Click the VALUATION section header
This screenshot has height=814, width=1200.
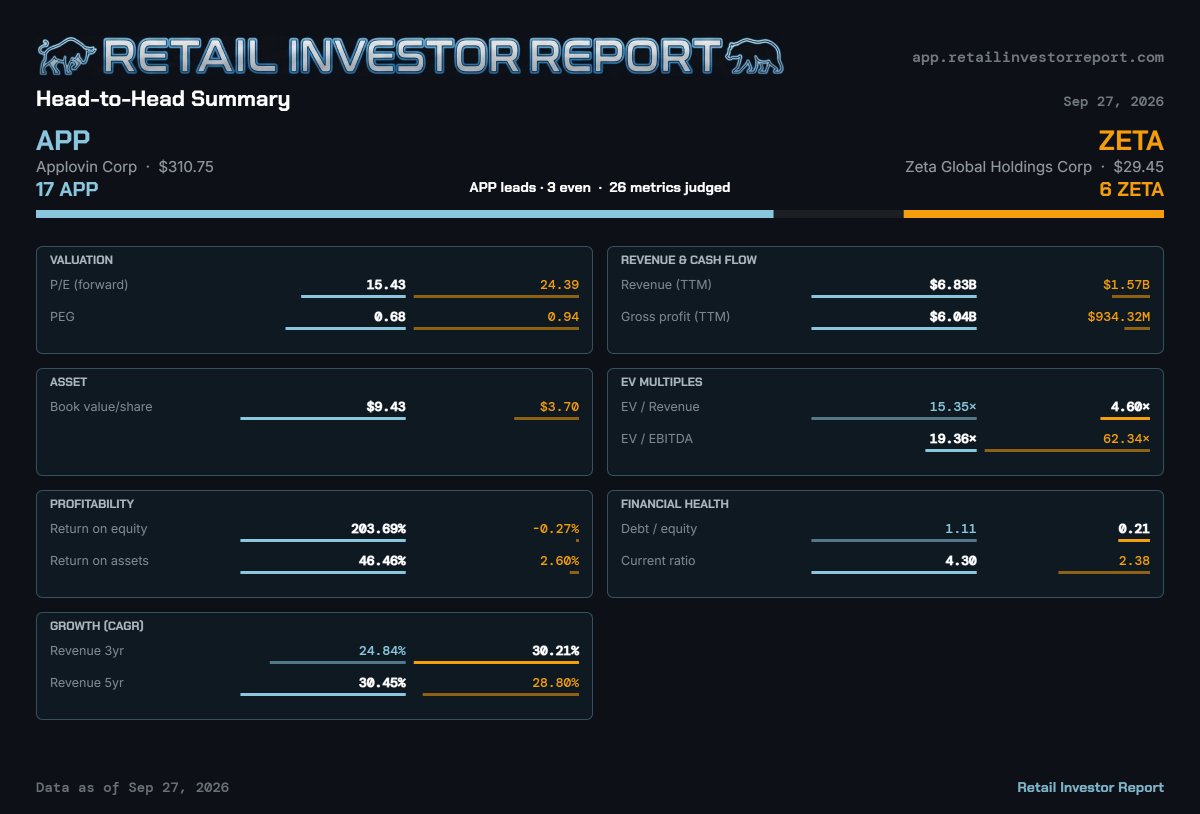tap(81, 260)
